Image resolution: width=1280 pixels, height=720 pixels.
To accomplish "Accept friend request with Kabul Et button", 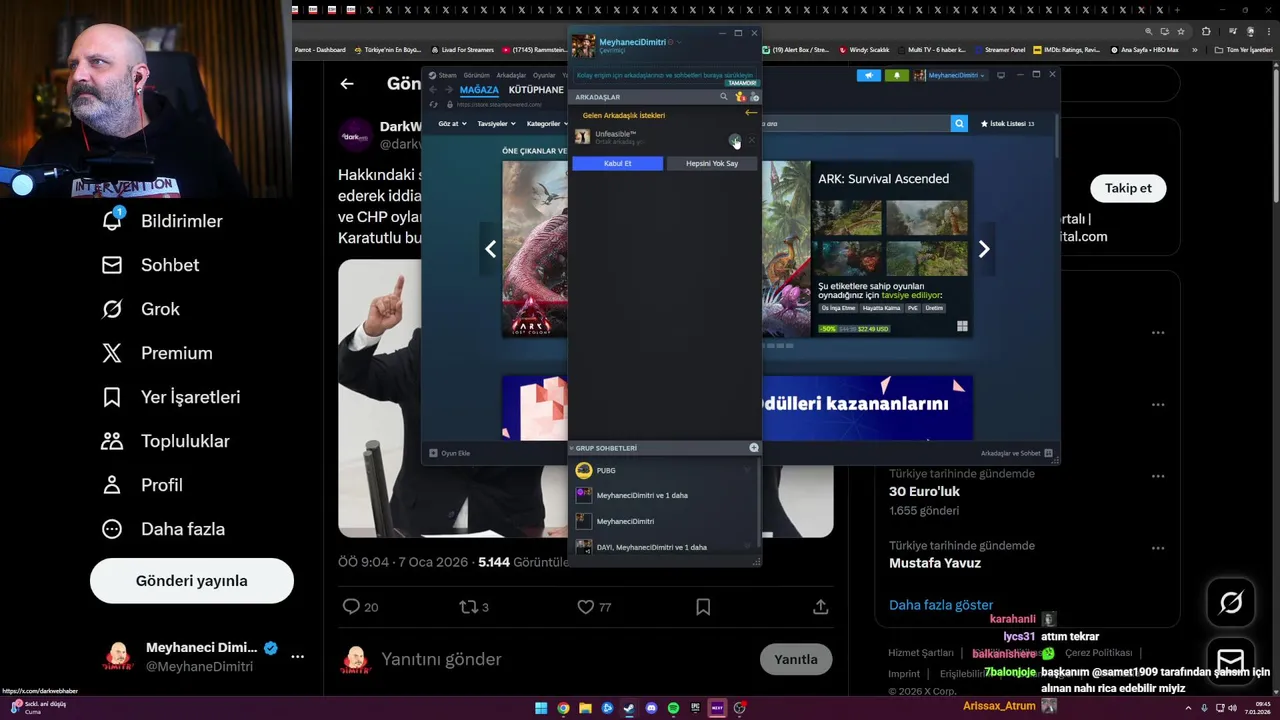I will click(x=617, y=163).
